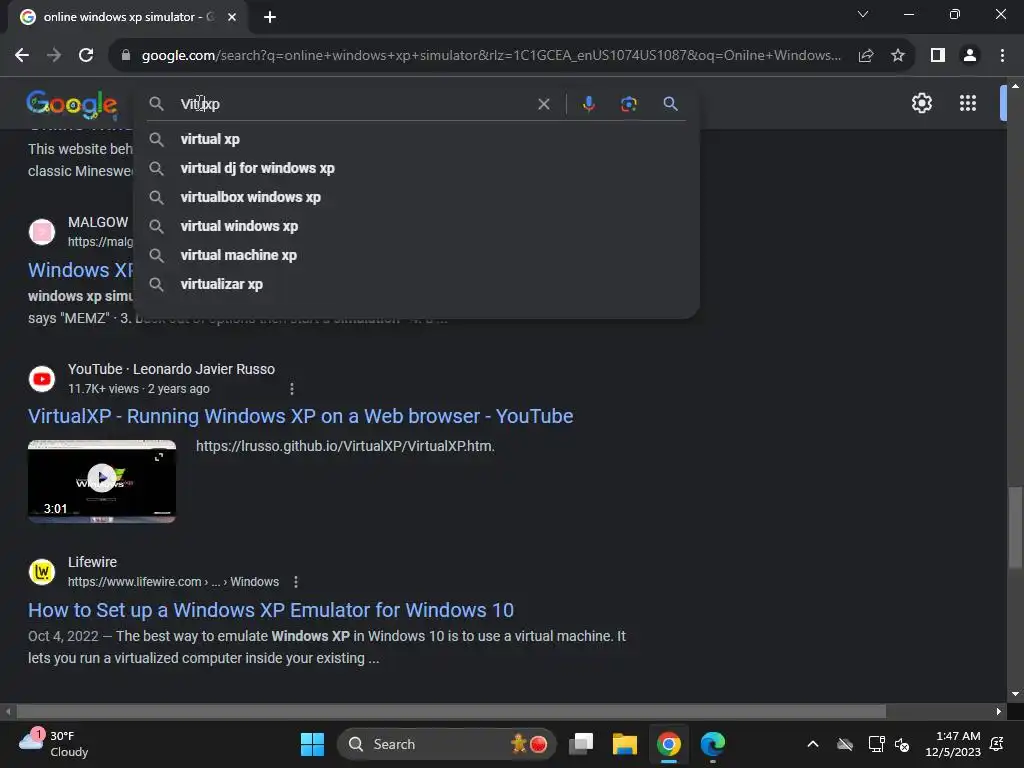Start a voice search with the microphone
Viewport: 1024px width, 768px height.
click(588, 104)
